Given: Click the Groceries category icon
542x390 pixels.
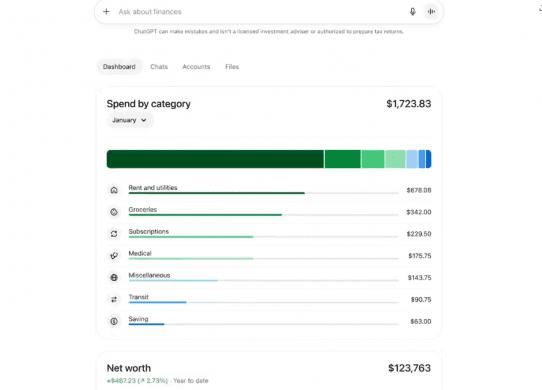Looking at the screenshot, I should click(114, 212).
